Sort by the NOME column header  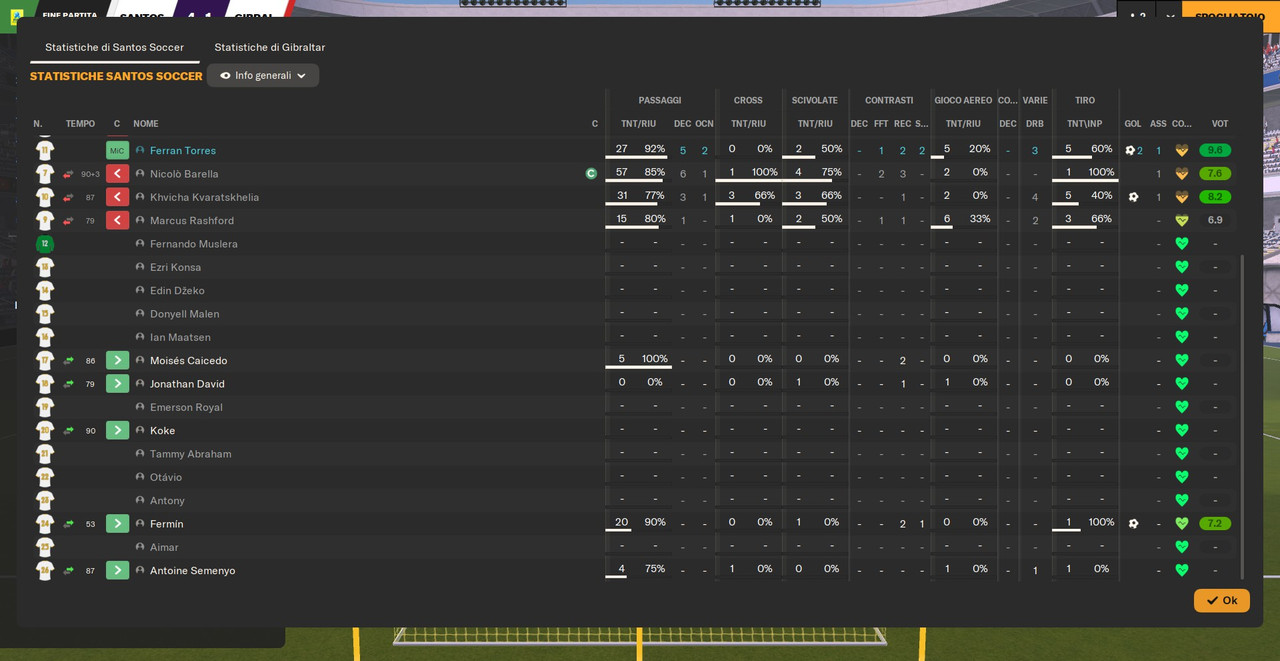146,124
